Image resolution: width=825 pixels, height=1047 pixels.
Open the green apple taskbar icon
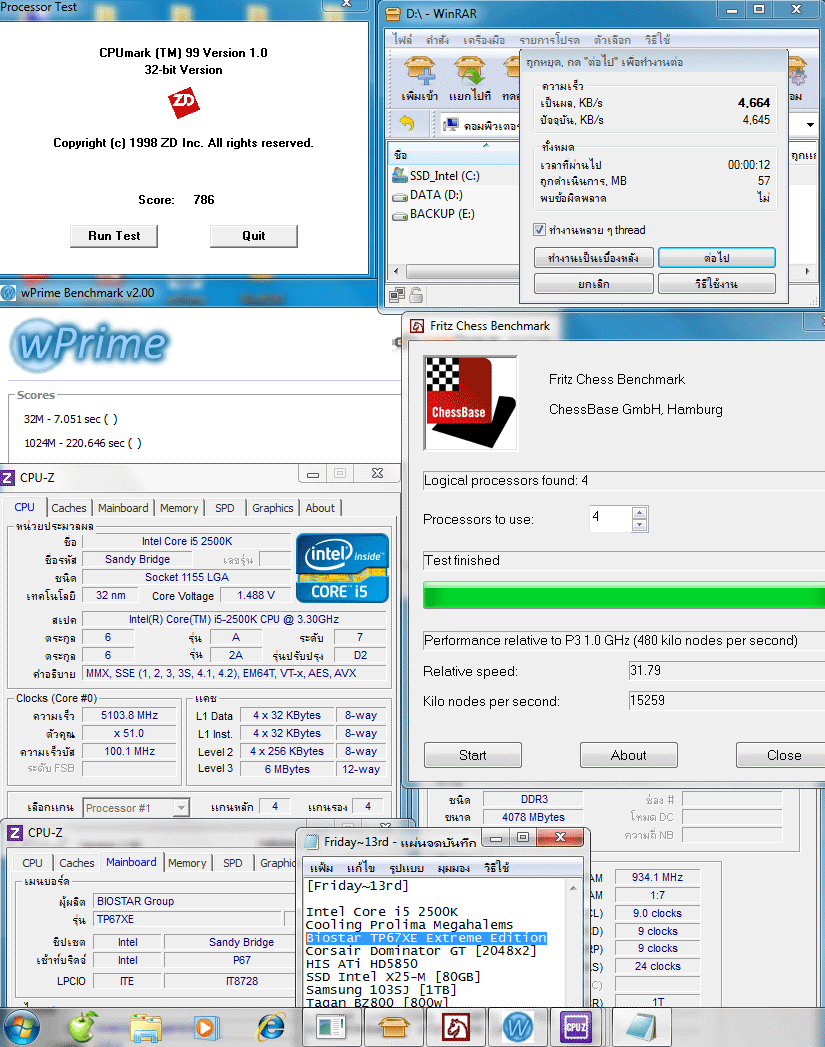pyautogui.click(x=83, y=1027)
